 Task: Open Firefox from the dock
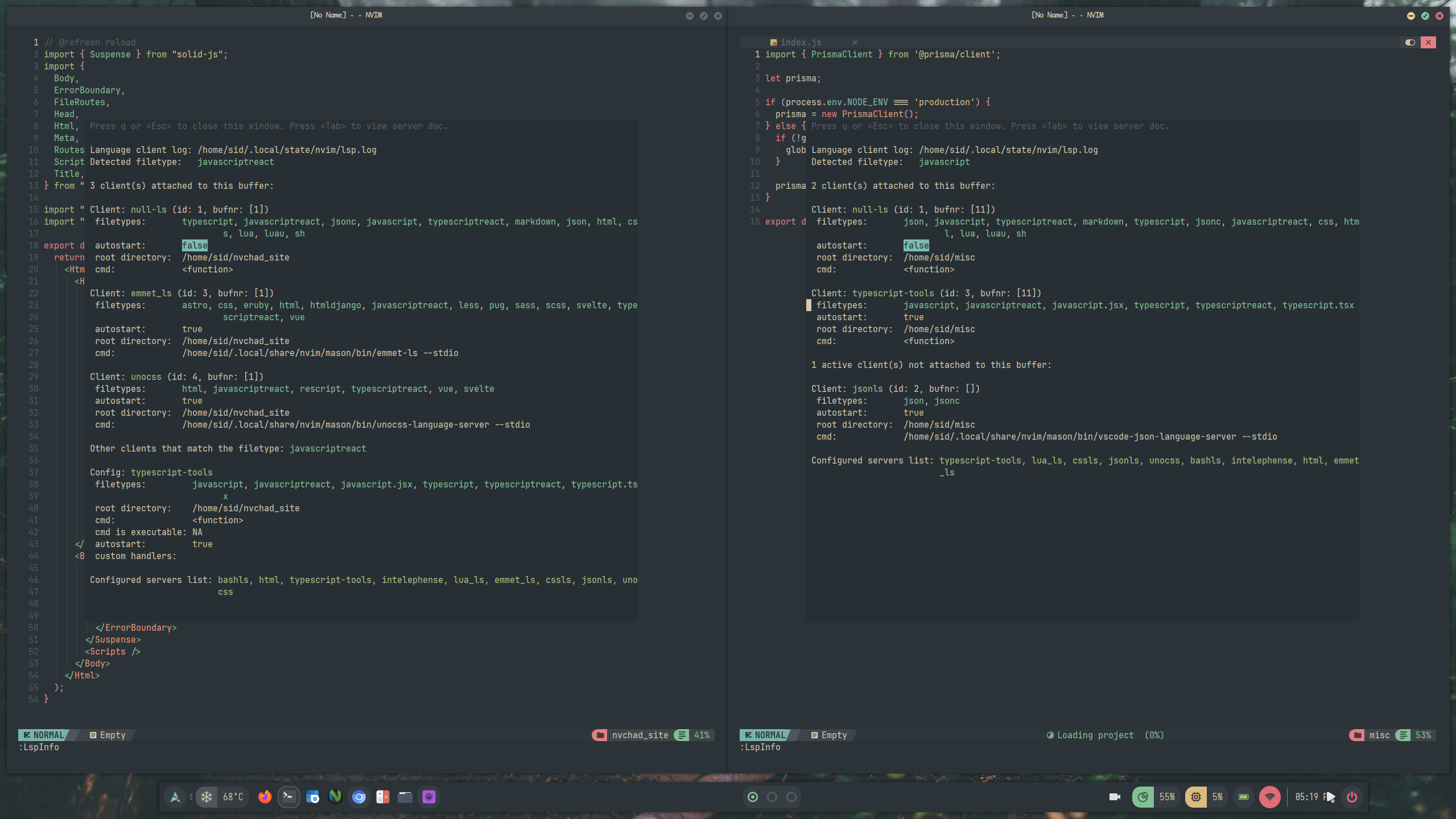point(265,797)
